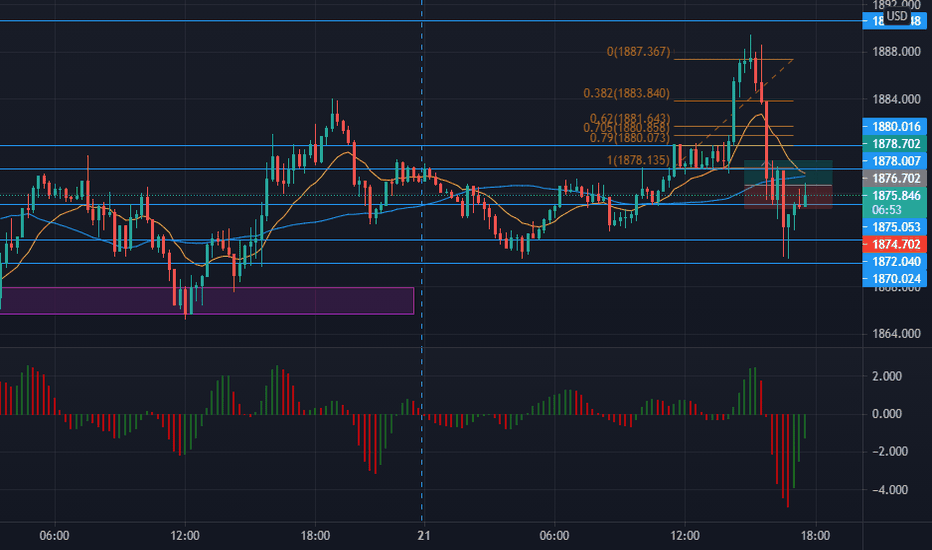Select the red short position zone
Viewport: 932px width, 550px height.
coord(788,197)
